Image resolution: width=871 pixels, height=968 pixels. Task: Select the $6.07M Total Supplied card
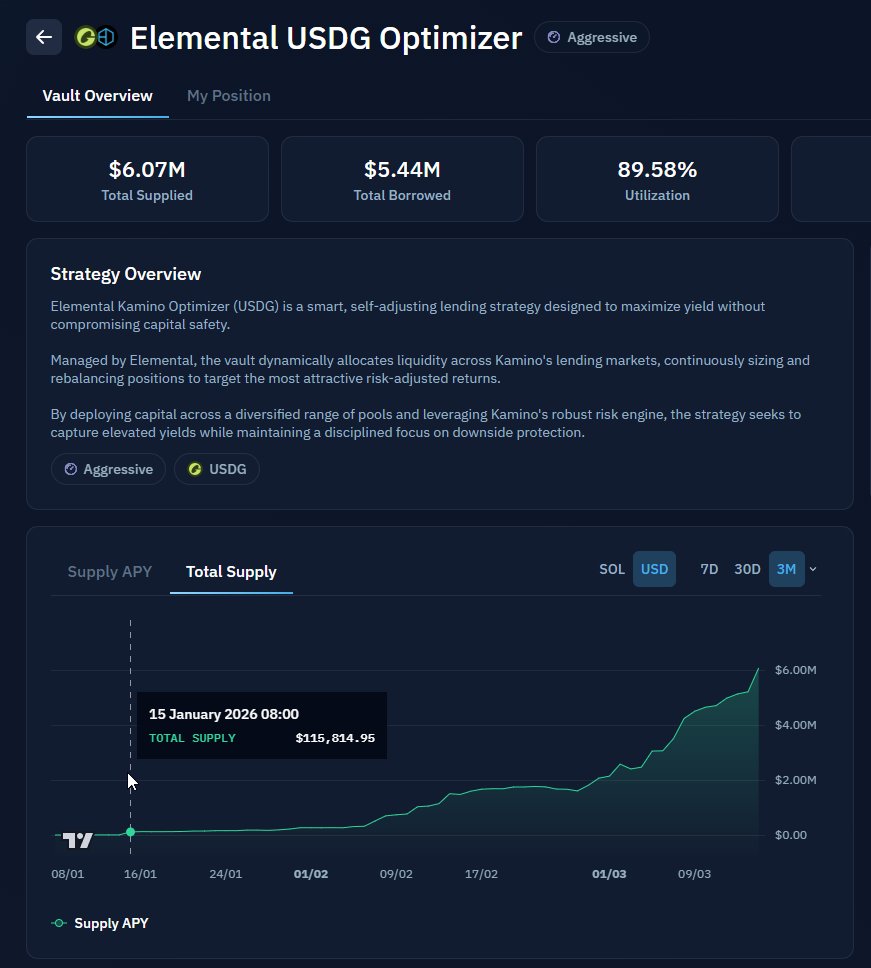click(x=148, y=179)
